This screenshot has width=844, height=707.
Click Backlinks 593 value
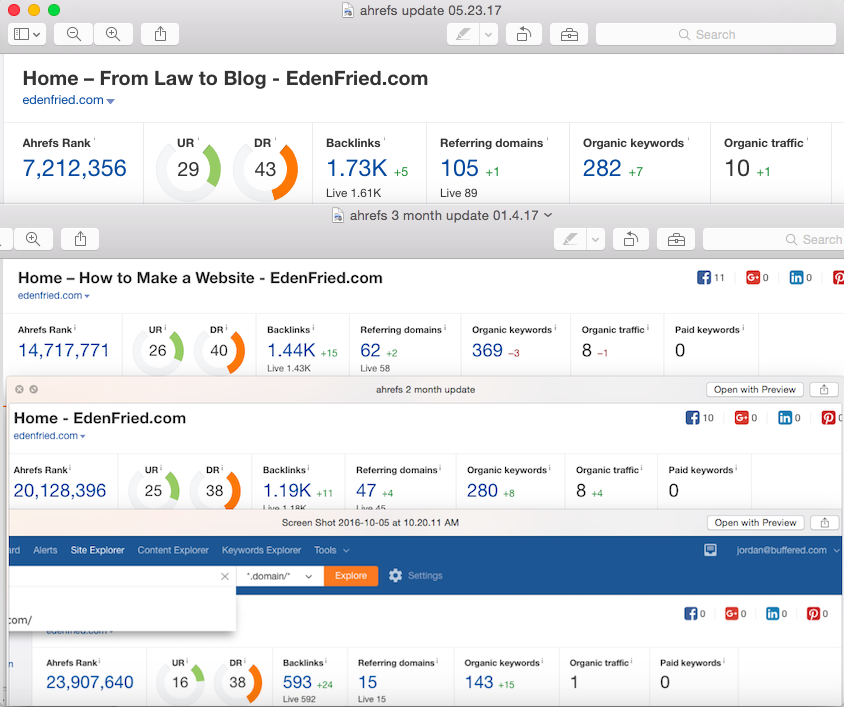[297, 682]
